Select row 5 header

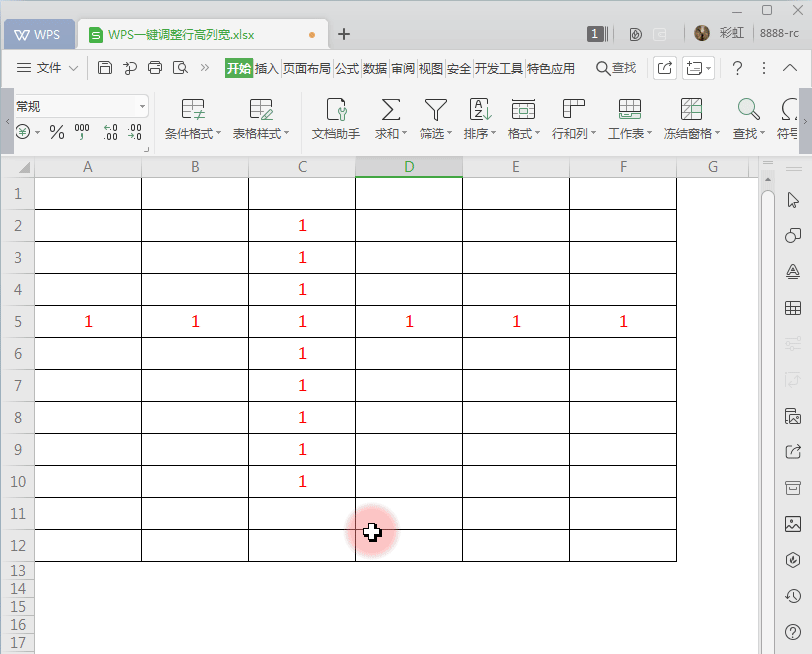(x=18, y=322)
